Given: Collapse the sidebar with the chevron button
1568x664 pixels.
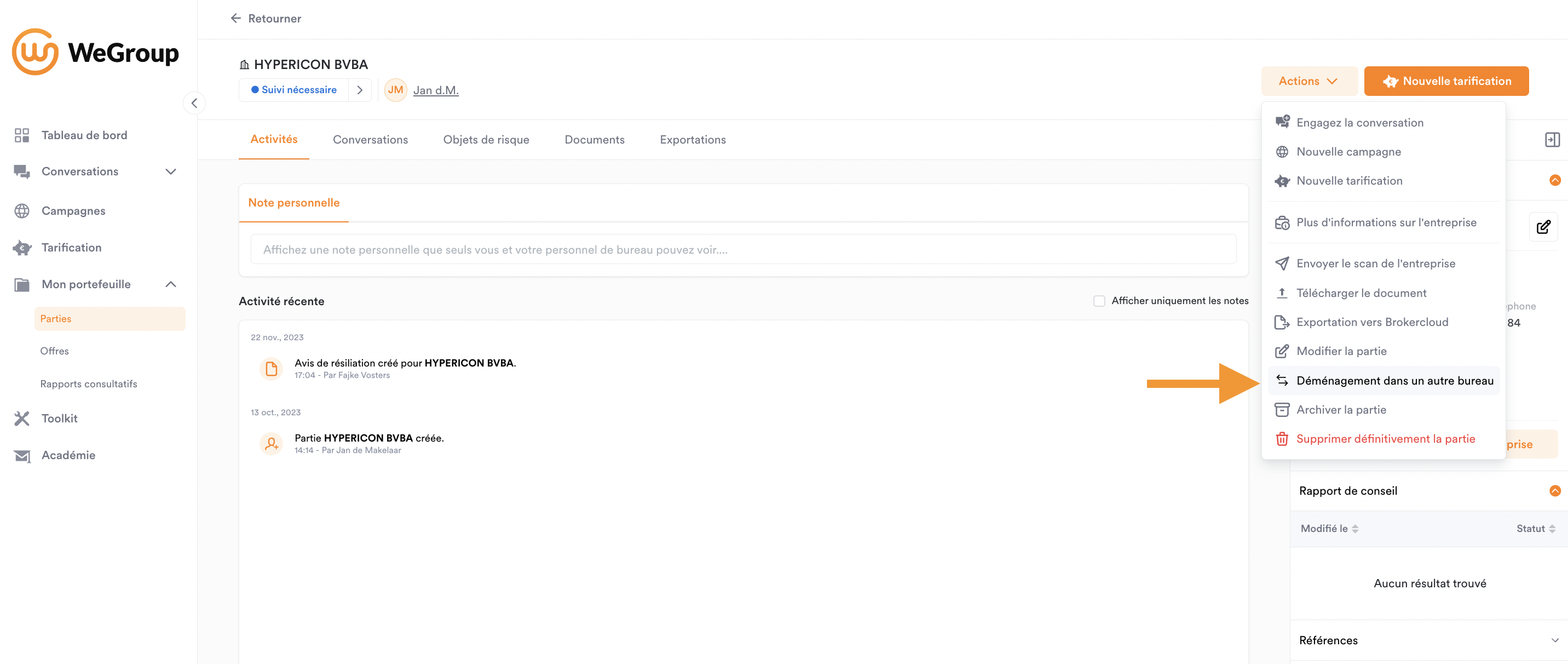Looking at the screenshot, I should (194, 103).
